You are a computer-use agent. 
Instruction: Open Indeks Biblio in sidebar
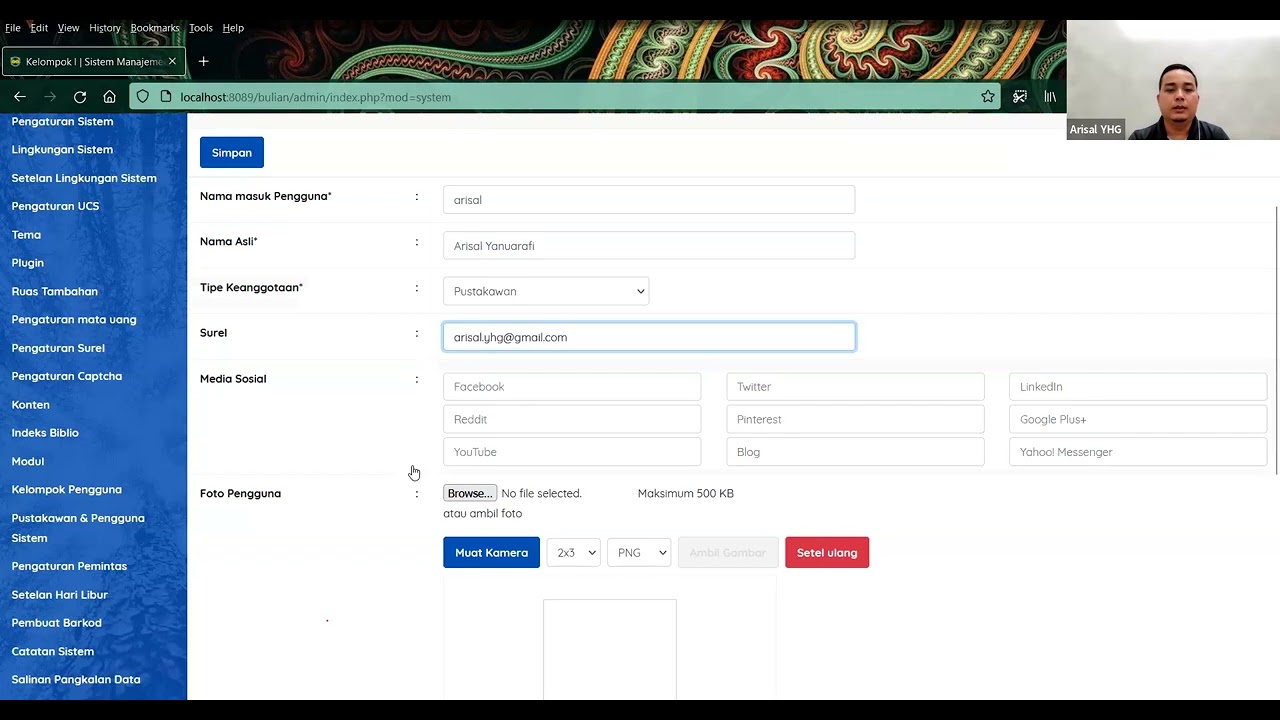[45, 433]
